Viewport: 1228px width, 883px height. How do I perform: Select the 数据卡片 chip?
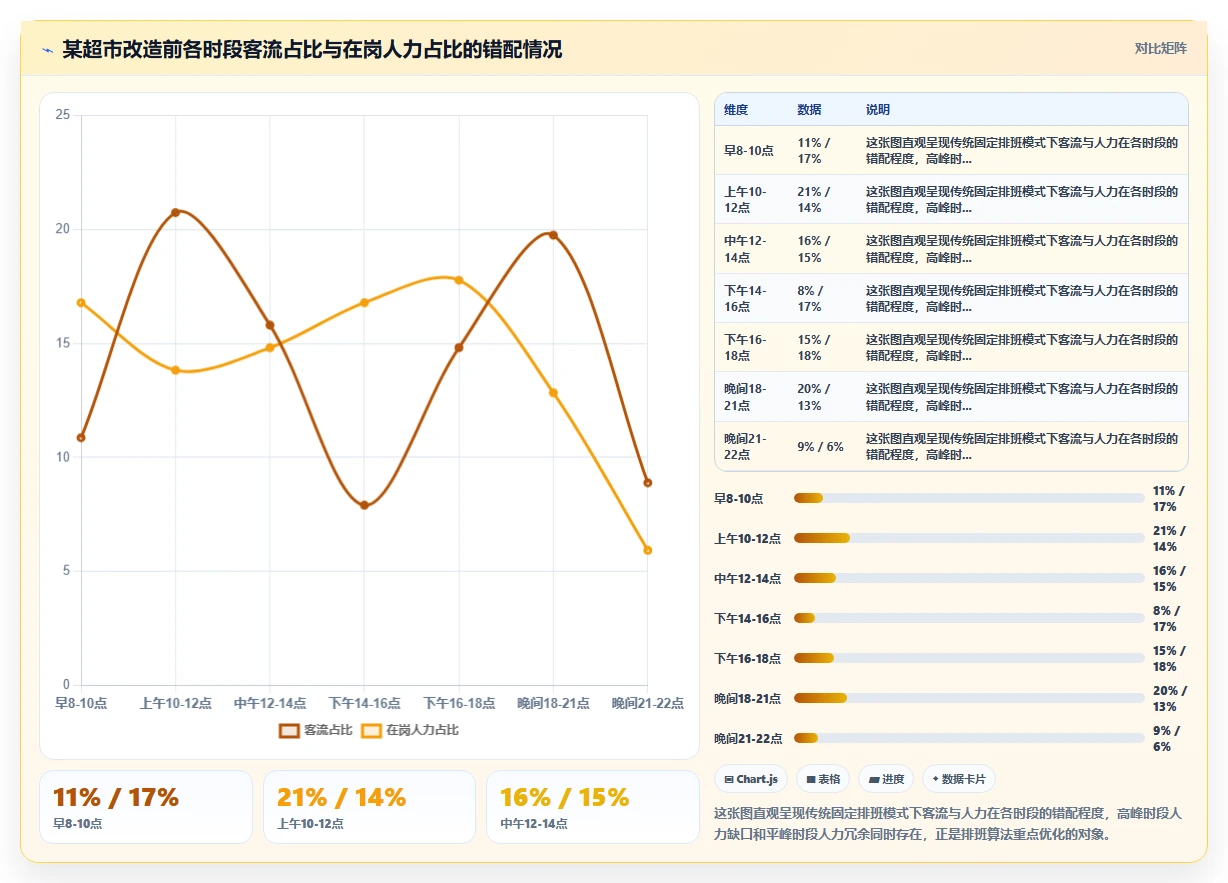[958, 779]
